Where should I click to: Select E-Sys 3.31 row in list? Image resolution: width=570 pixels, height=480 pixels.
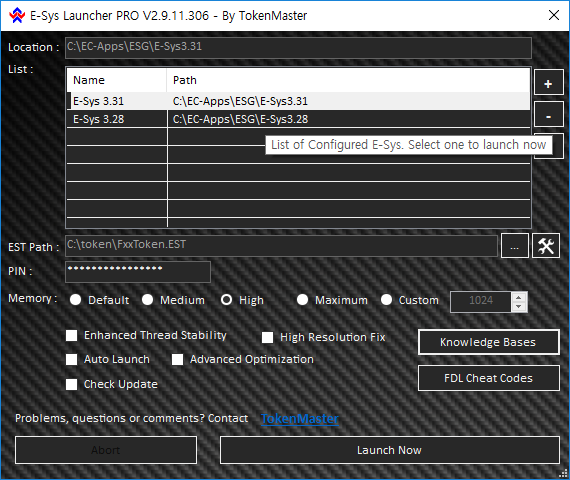298,101
